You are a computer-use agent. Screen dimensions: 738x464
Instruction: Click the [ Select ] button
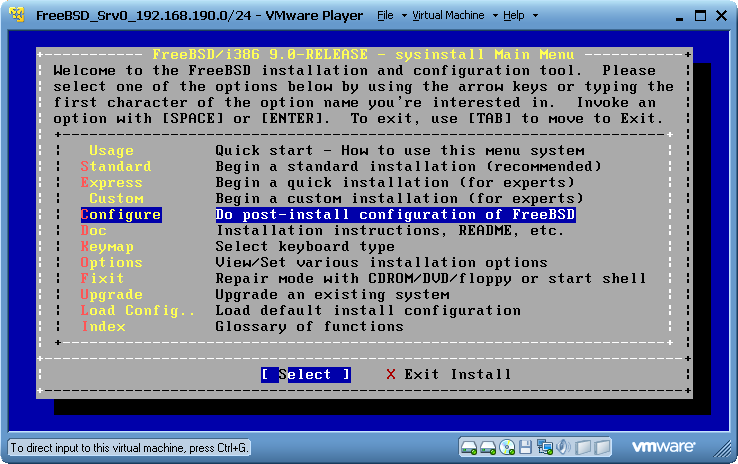click(x=305, y=375)
